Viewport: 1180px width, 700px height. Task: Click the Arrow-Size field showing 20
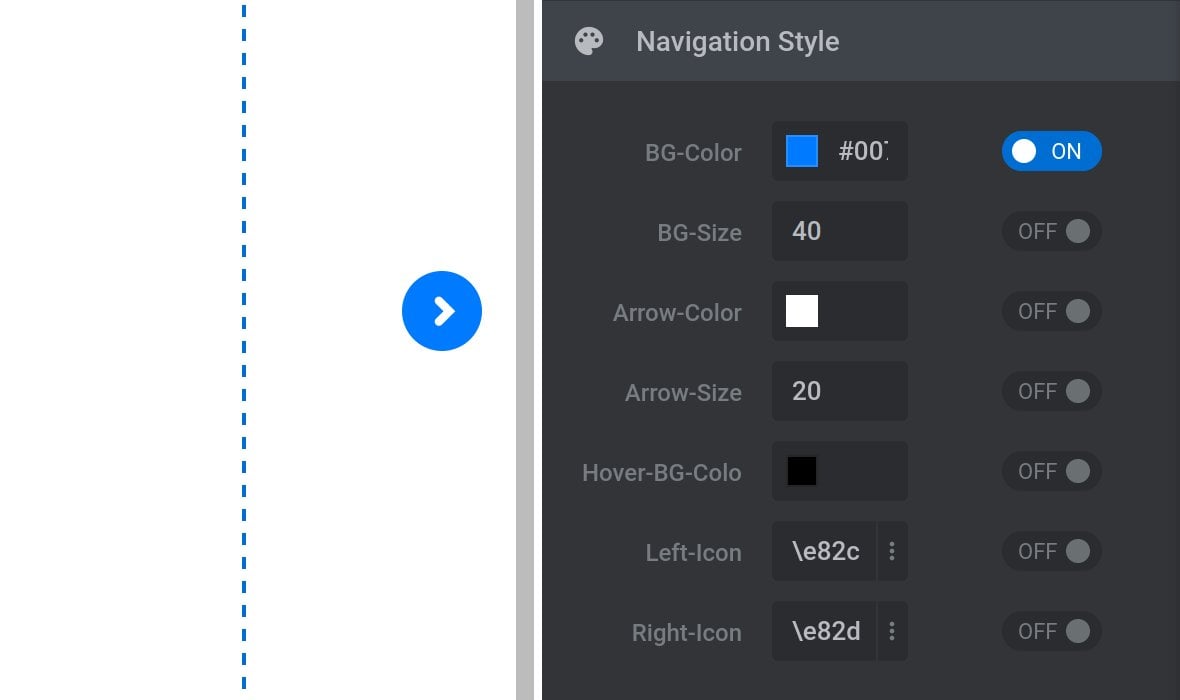click(x=839, y=391)
